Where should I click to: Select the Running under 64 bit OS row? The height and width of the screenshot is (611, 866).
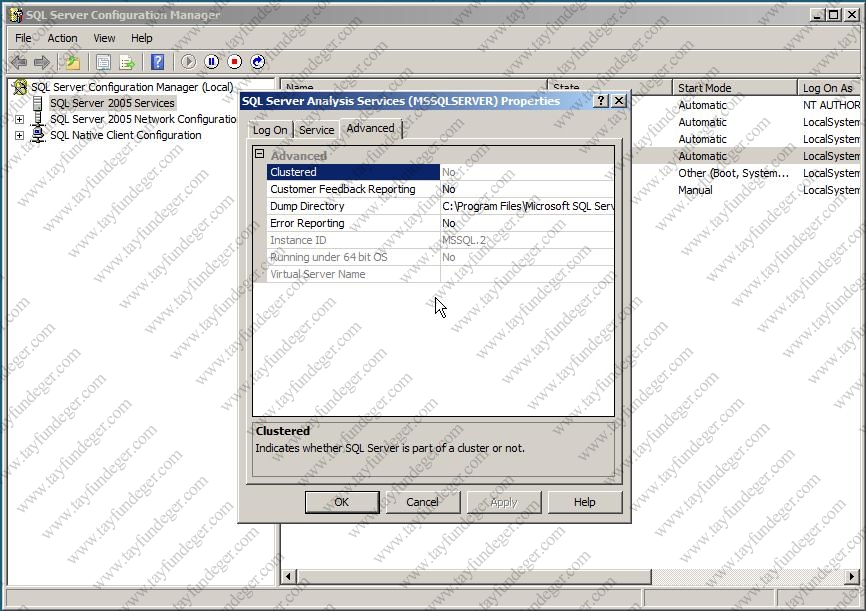[353, 257]
